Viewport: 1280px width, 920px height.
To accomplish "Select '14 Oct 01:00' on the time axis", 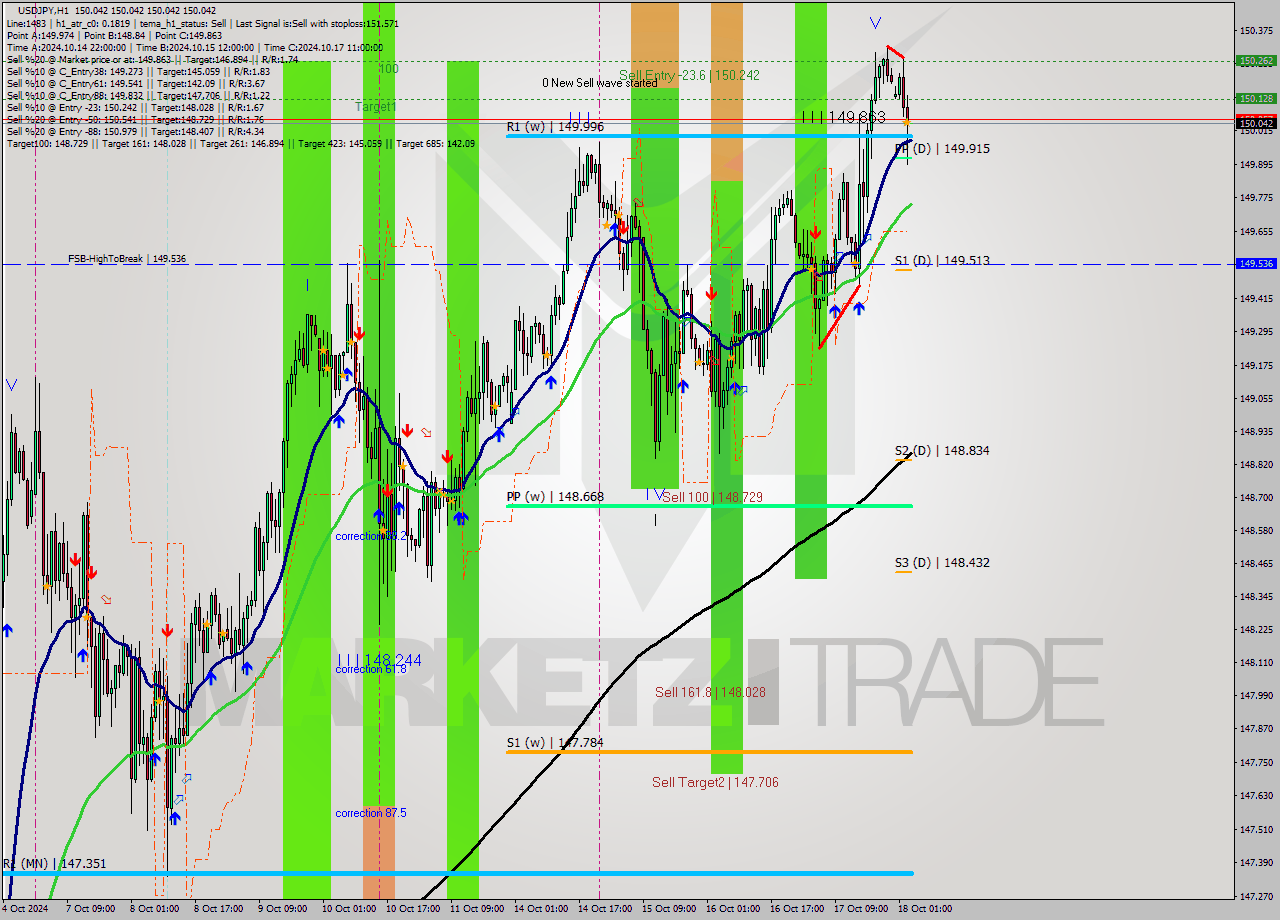I will click(x=540, y=909).
